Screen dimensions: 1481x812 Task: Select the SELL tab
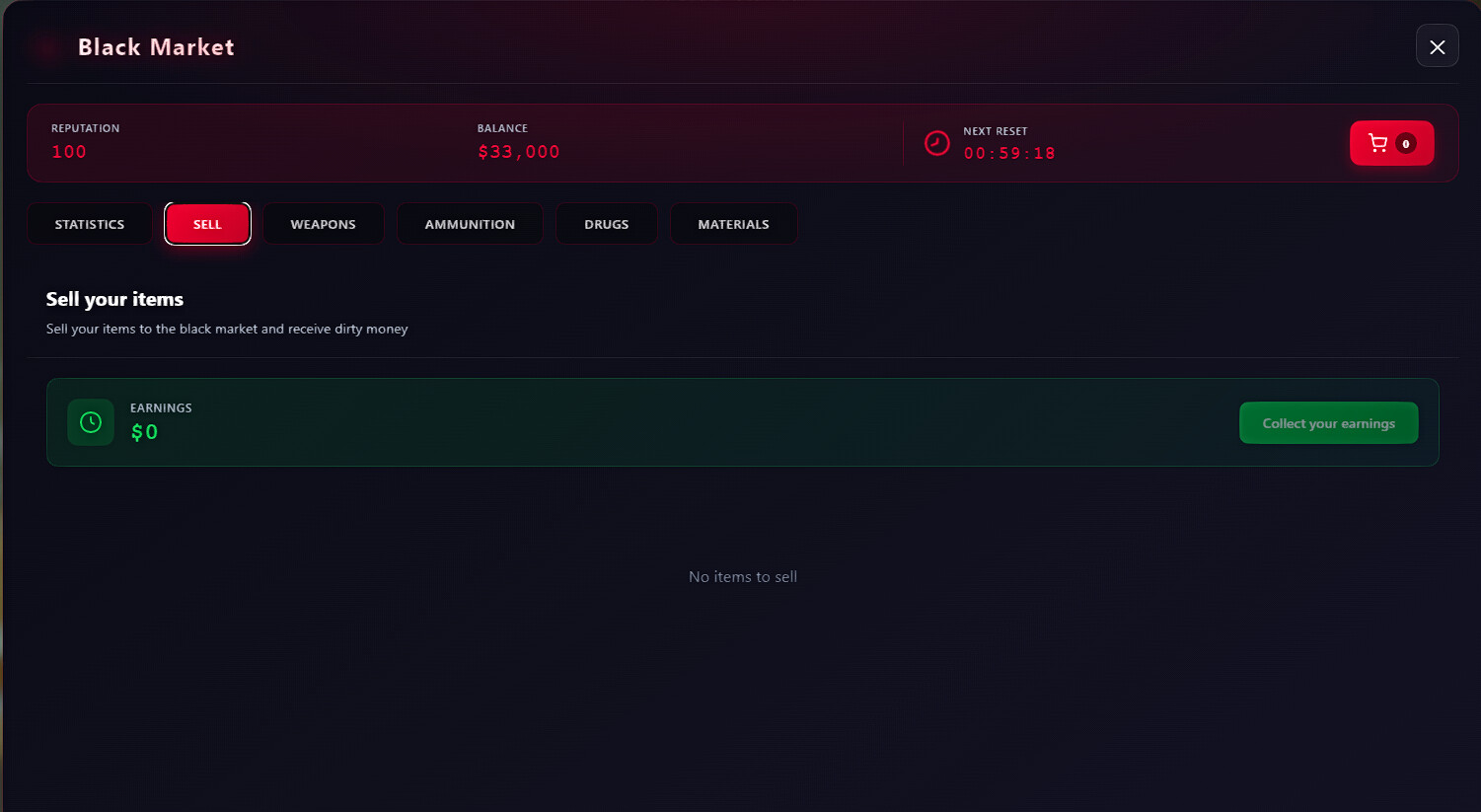207,224
